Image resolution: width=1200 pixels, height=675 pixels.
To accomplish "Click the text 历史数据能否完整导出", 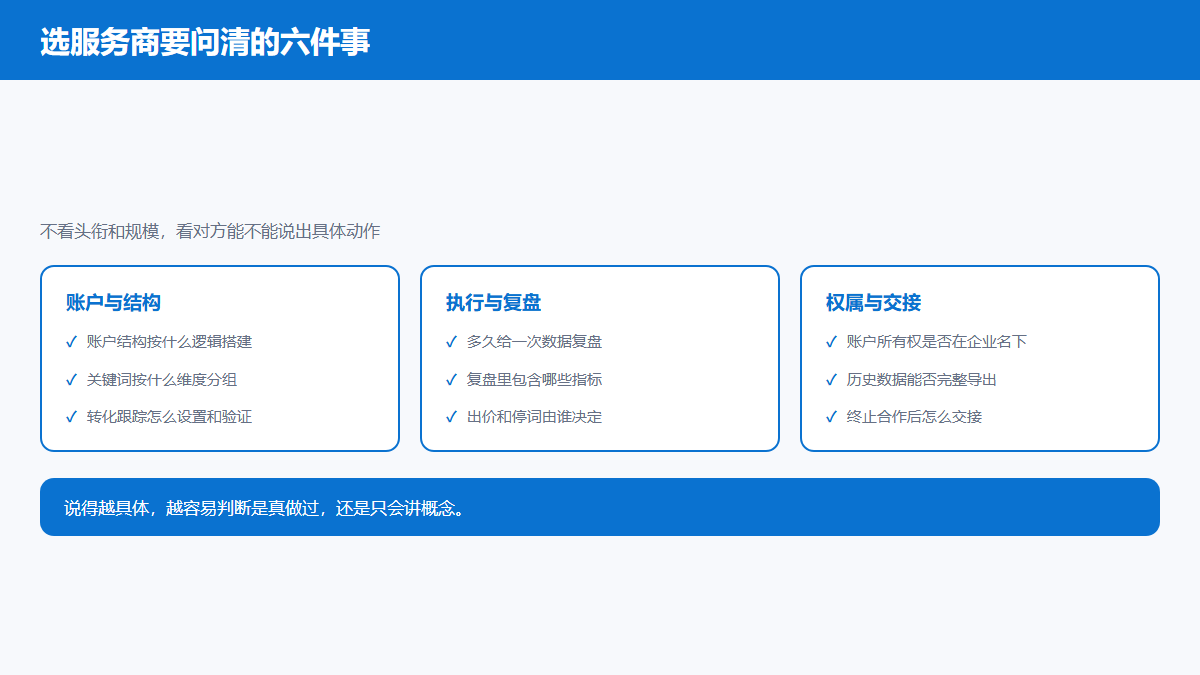I will click(922, 380).
